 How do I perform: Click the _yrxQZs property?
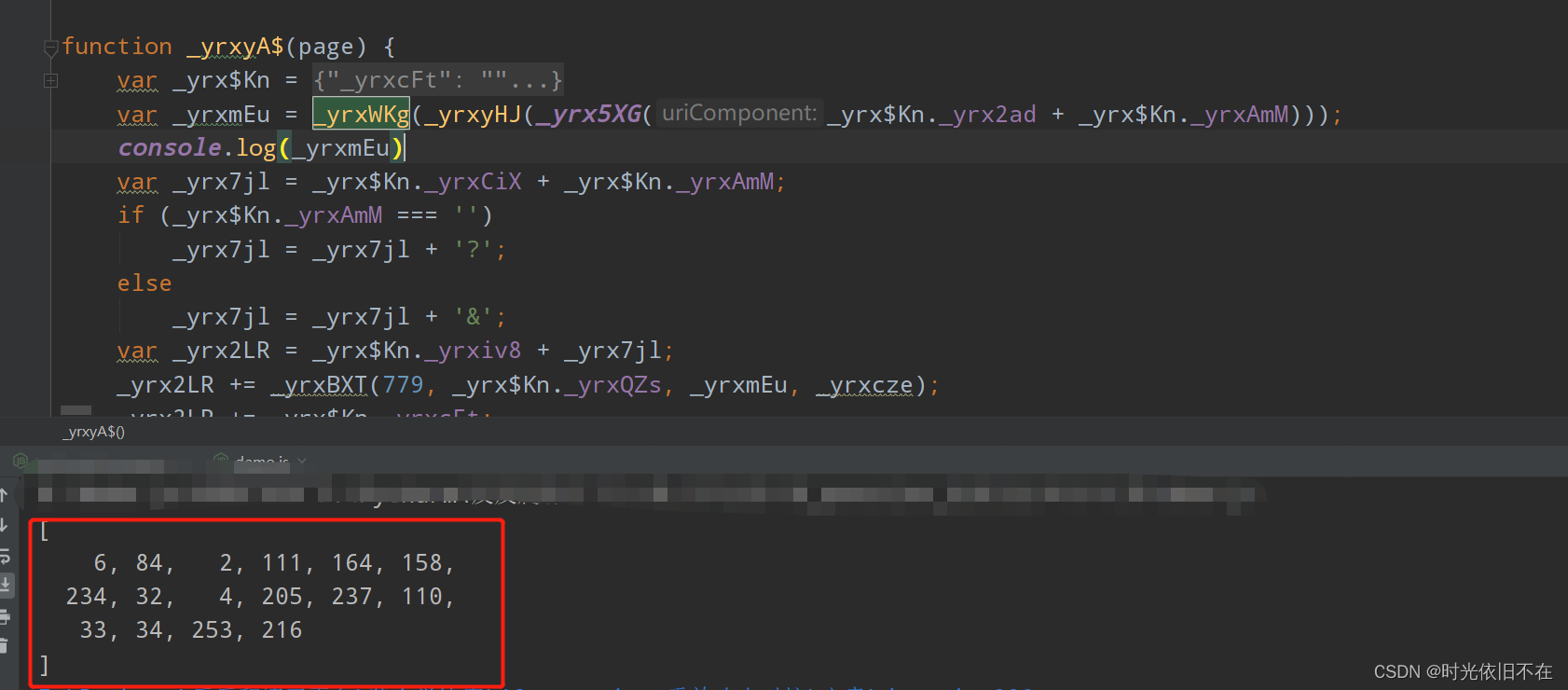point(612,385)
